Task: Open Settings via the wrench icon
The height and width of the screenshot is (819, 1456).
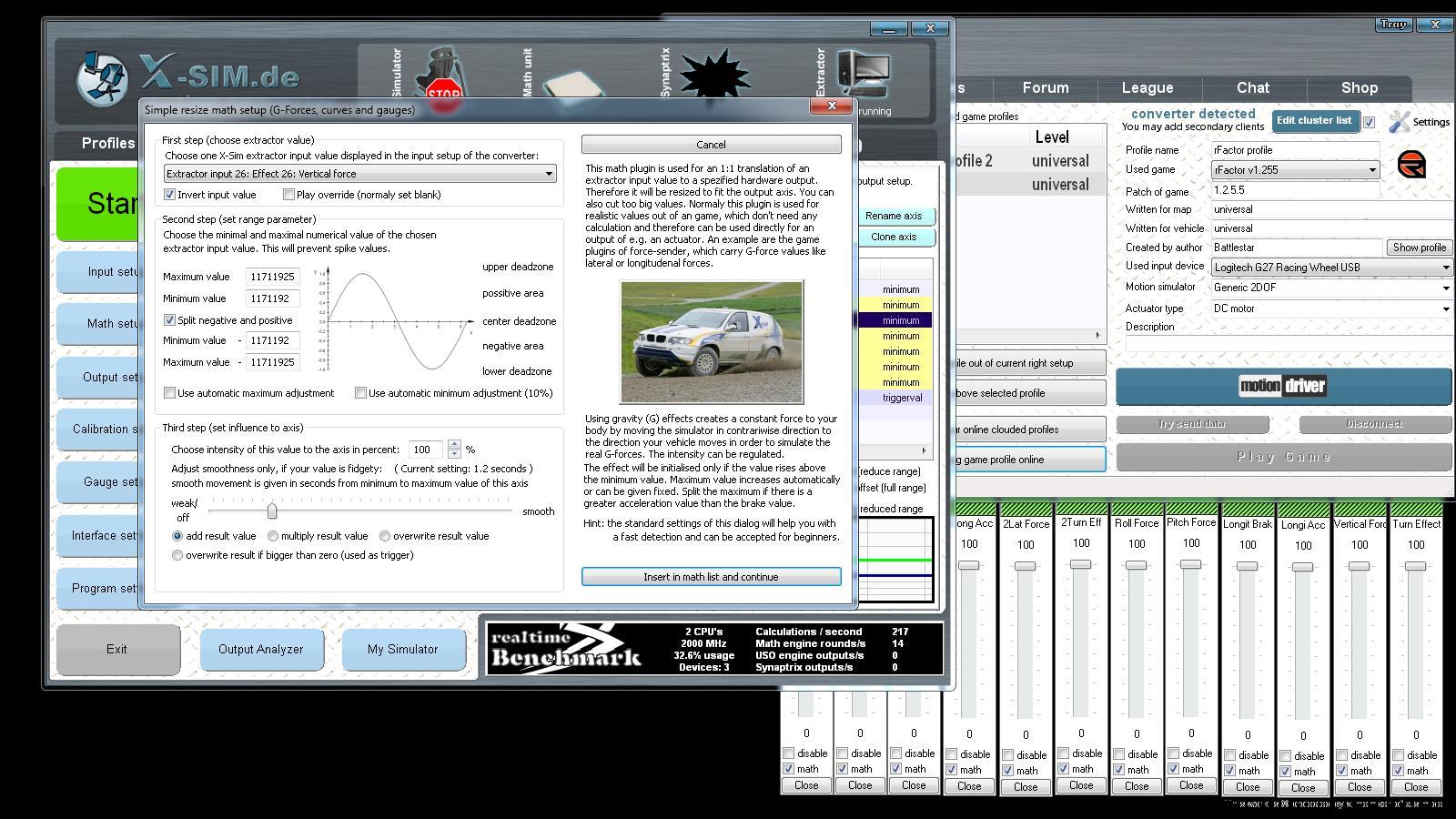Action: tap(1400, 121)
